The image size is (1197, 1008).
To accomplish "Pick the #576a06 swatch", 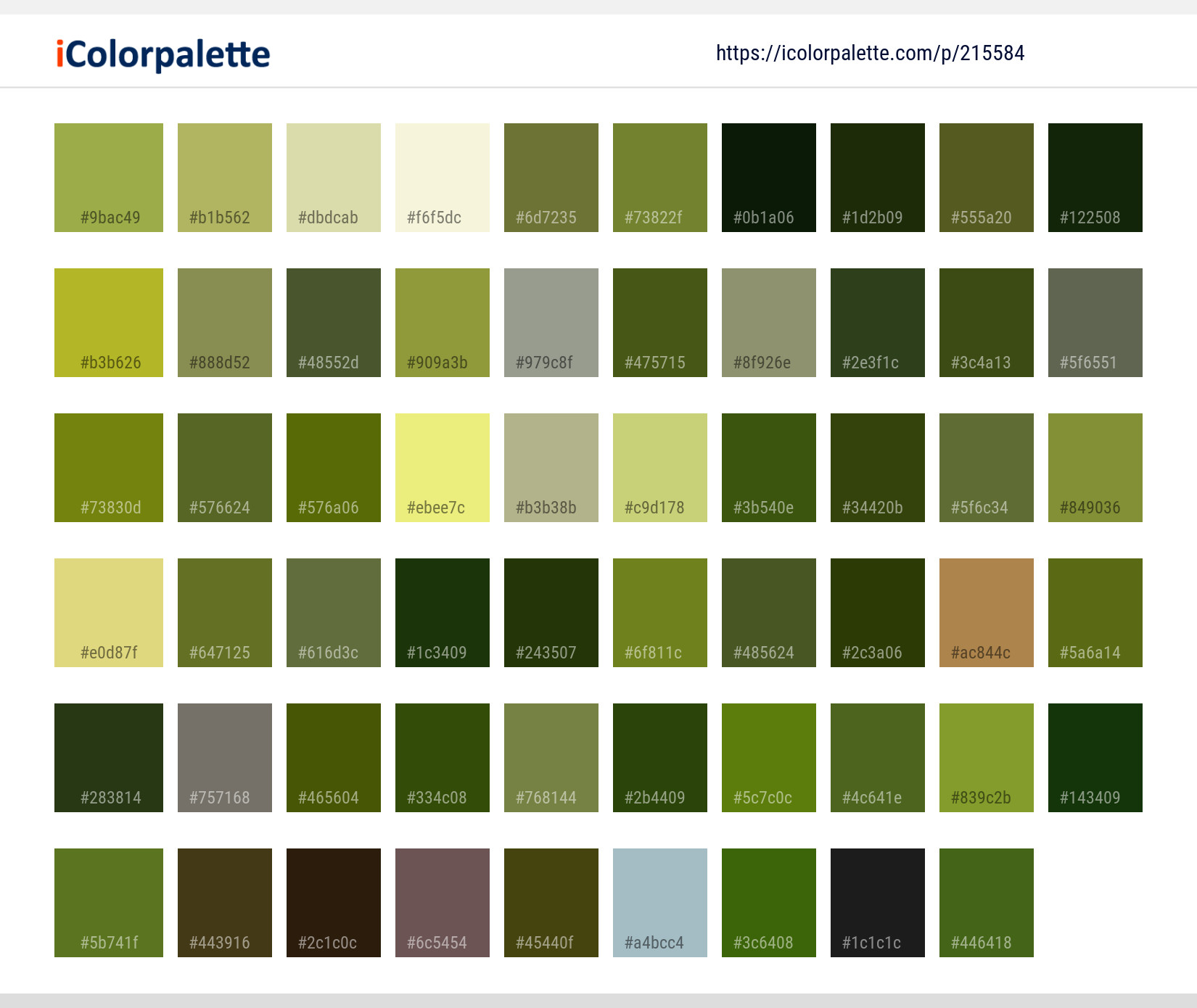I will 334,468.
